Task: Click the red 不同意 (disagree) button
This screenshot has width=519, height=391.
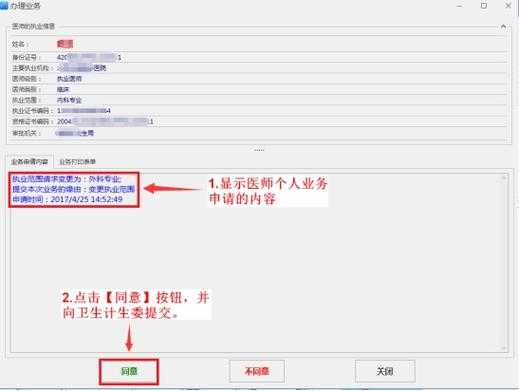Action: click(257, 371)
